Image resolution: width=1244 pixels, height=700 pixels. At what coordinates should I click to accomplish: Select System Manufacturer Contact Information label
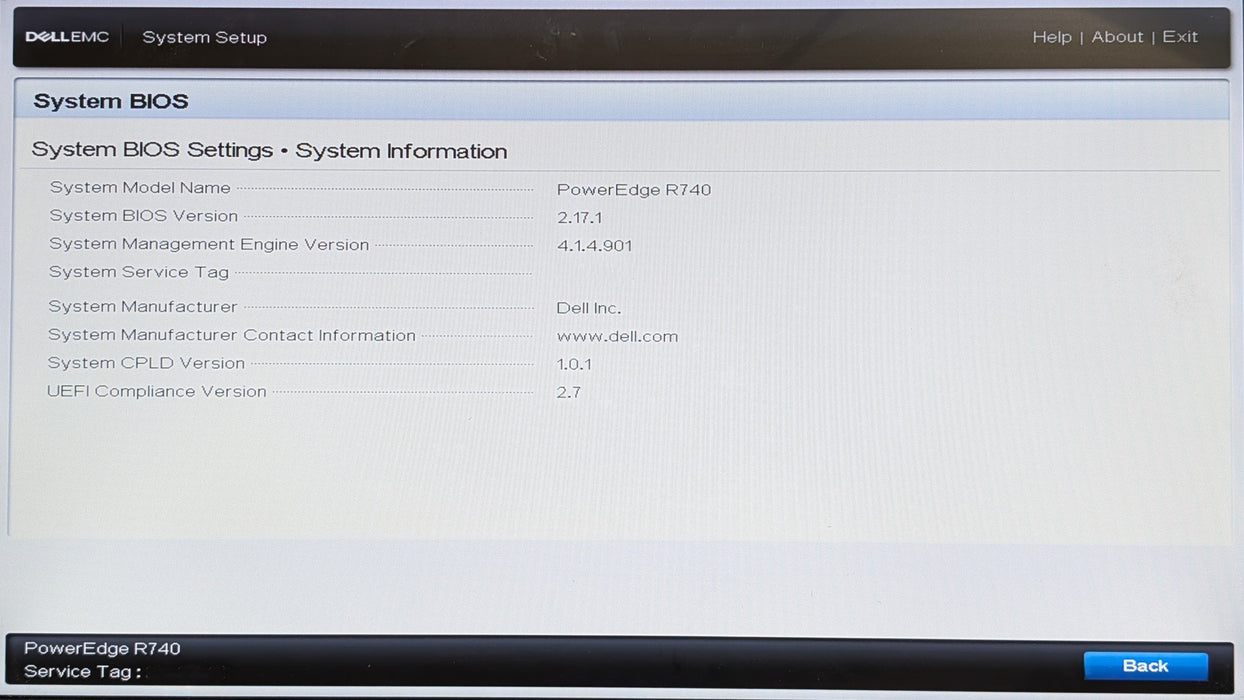click(x=232, y=336)
